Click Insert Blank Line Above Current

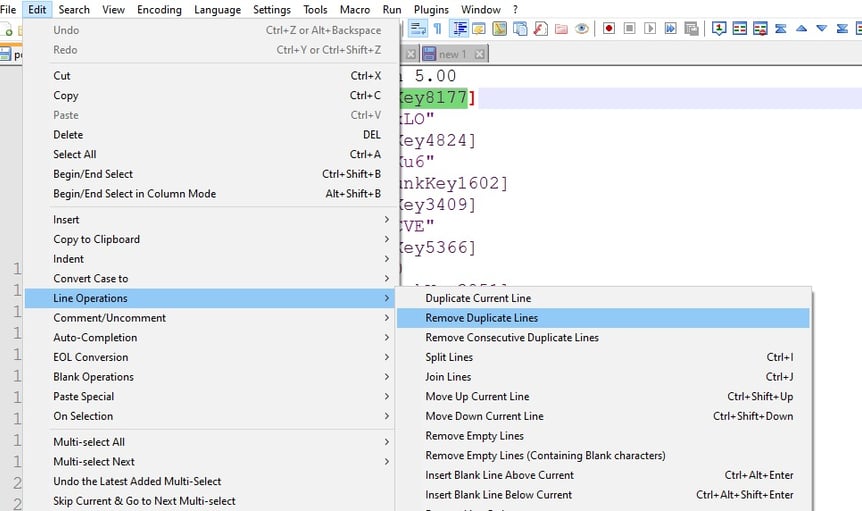point(603,475)
